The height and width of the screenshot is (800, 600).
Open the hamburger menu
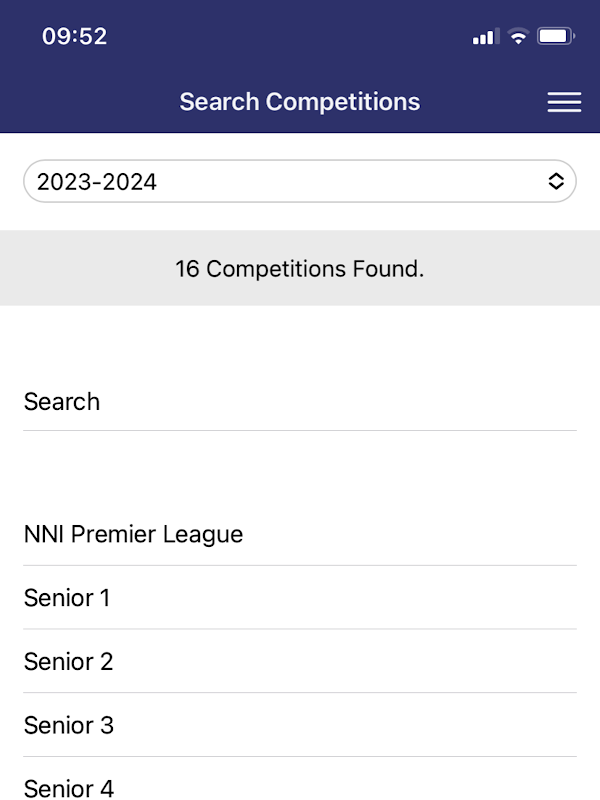[x=564, y=102]
